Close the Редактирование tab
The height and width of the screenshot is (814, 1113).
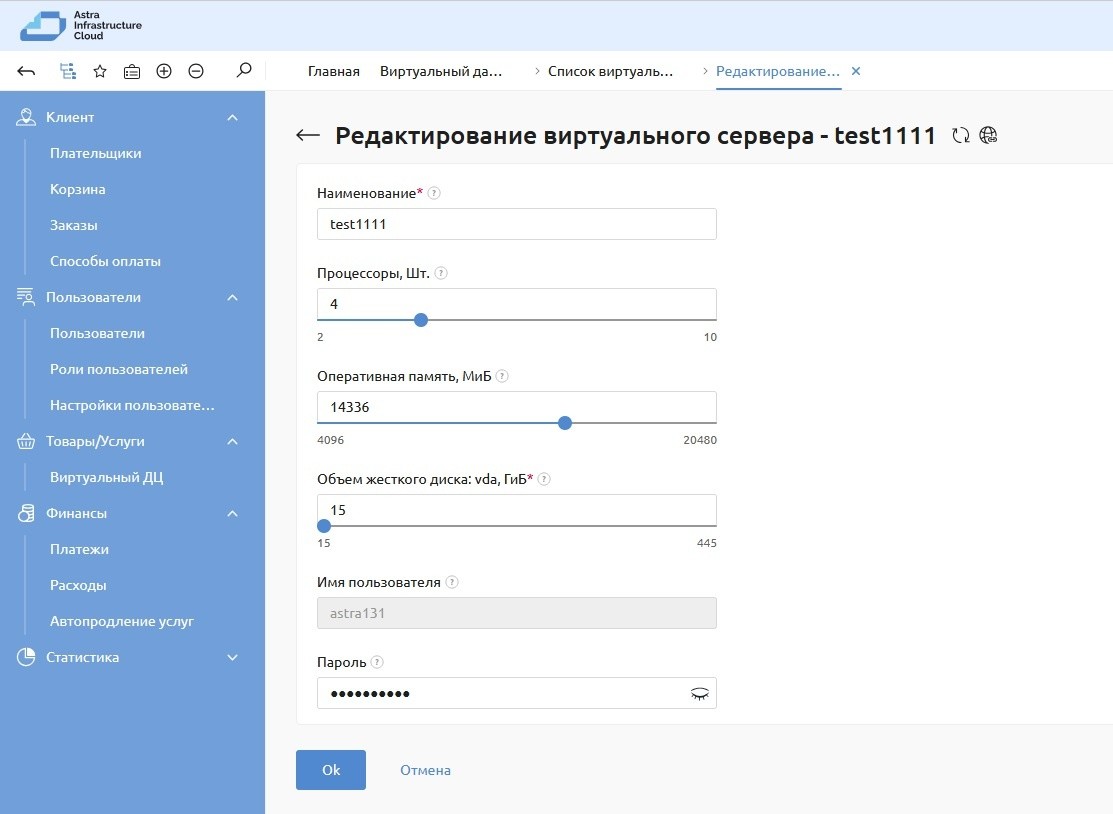855,72
